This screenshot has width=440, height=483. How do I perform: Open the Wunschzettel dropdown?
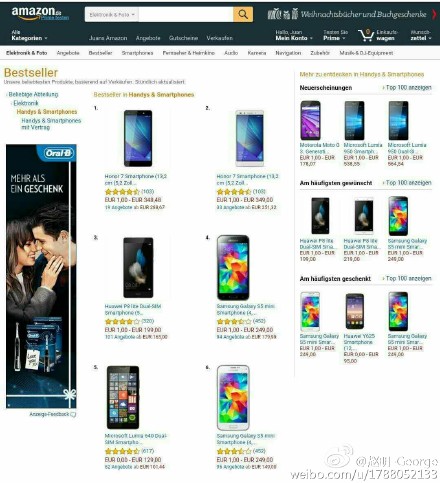421,35
